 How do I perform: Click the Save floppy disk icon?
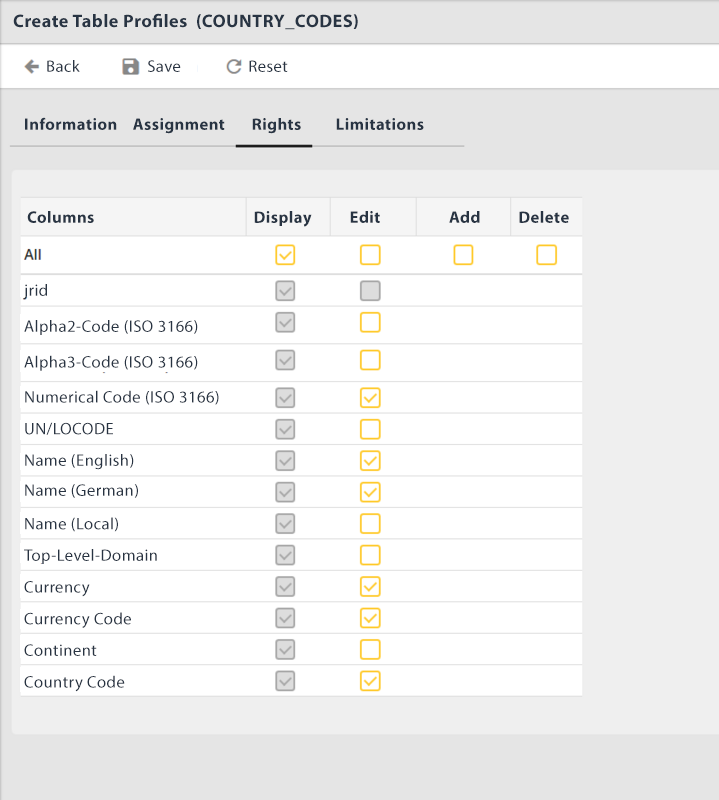click(x=131, y=66)
